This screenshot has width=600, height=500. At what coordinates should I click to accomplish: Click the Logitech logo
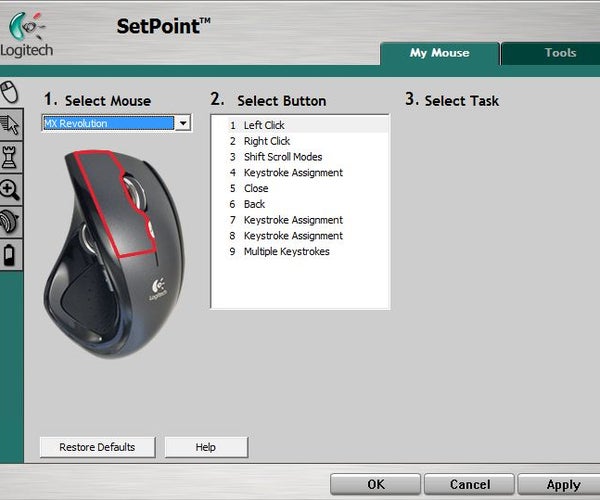[26, 34]
